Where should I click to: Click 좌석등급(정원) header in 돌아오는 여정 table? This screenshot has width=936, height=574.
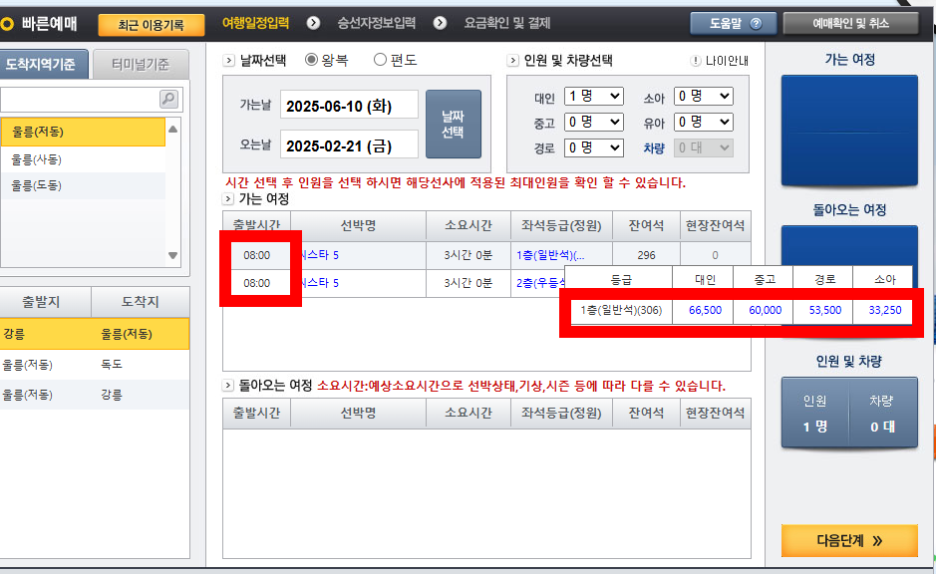[x=561, y=413]
